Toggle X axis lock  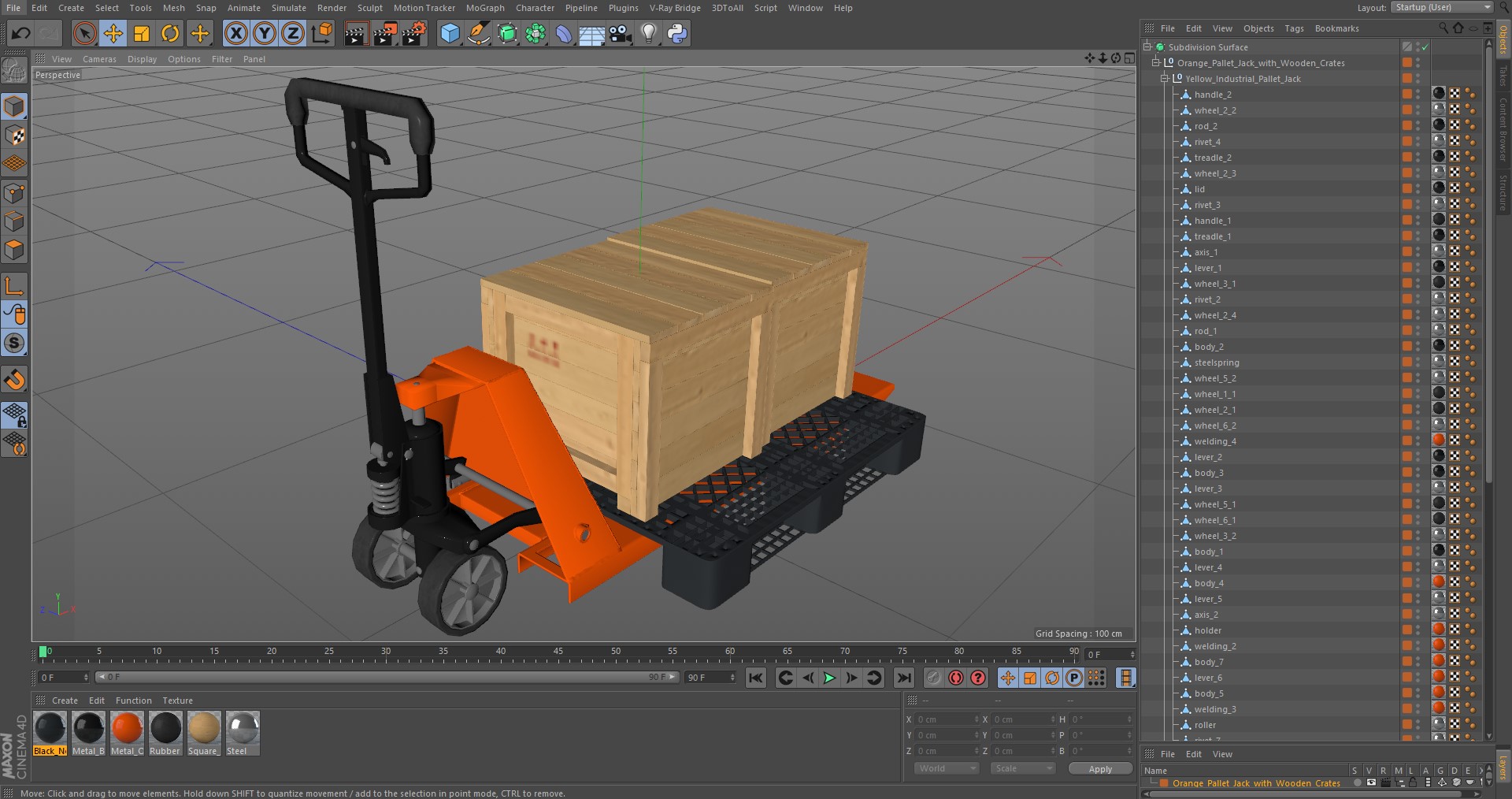[235, 33]
